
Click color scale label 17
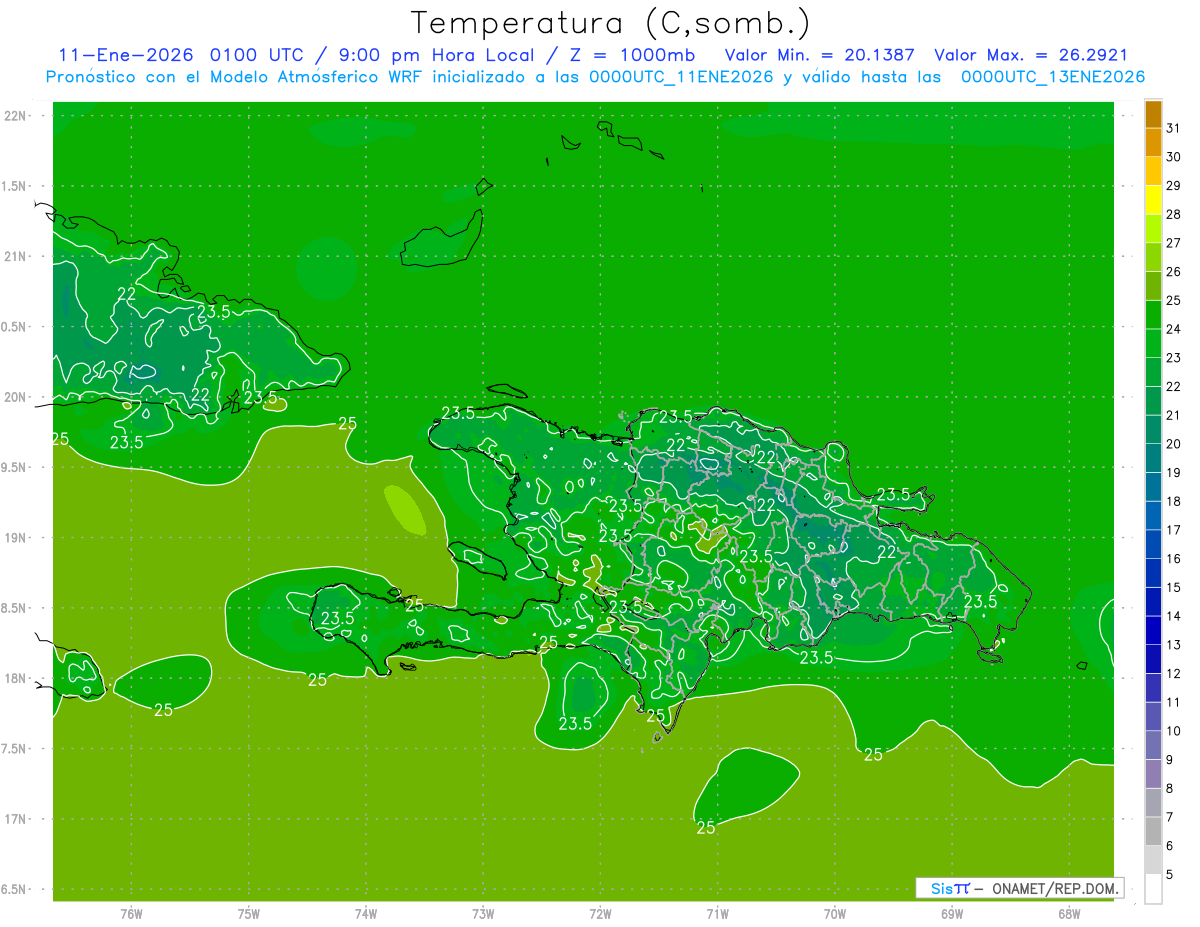pos(1173,530)
